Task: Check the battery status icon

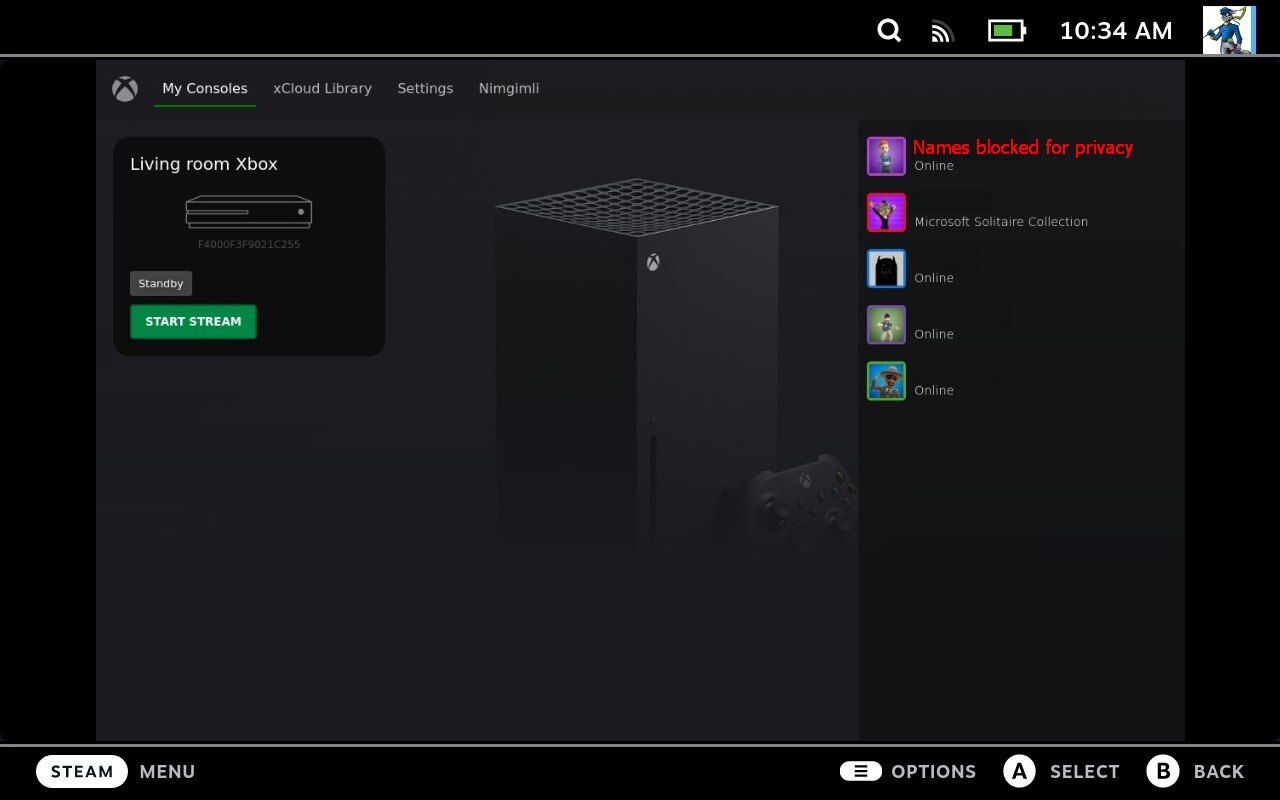Action: 1006,31
